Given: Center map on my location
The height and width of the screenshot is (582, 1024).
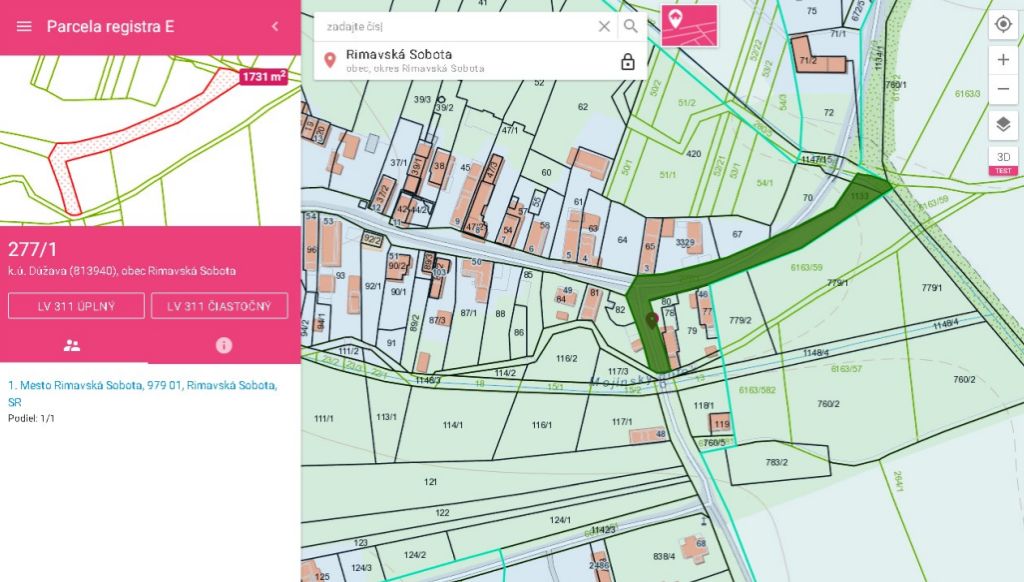Looking at the screenshot, I should pos(1003,25).
